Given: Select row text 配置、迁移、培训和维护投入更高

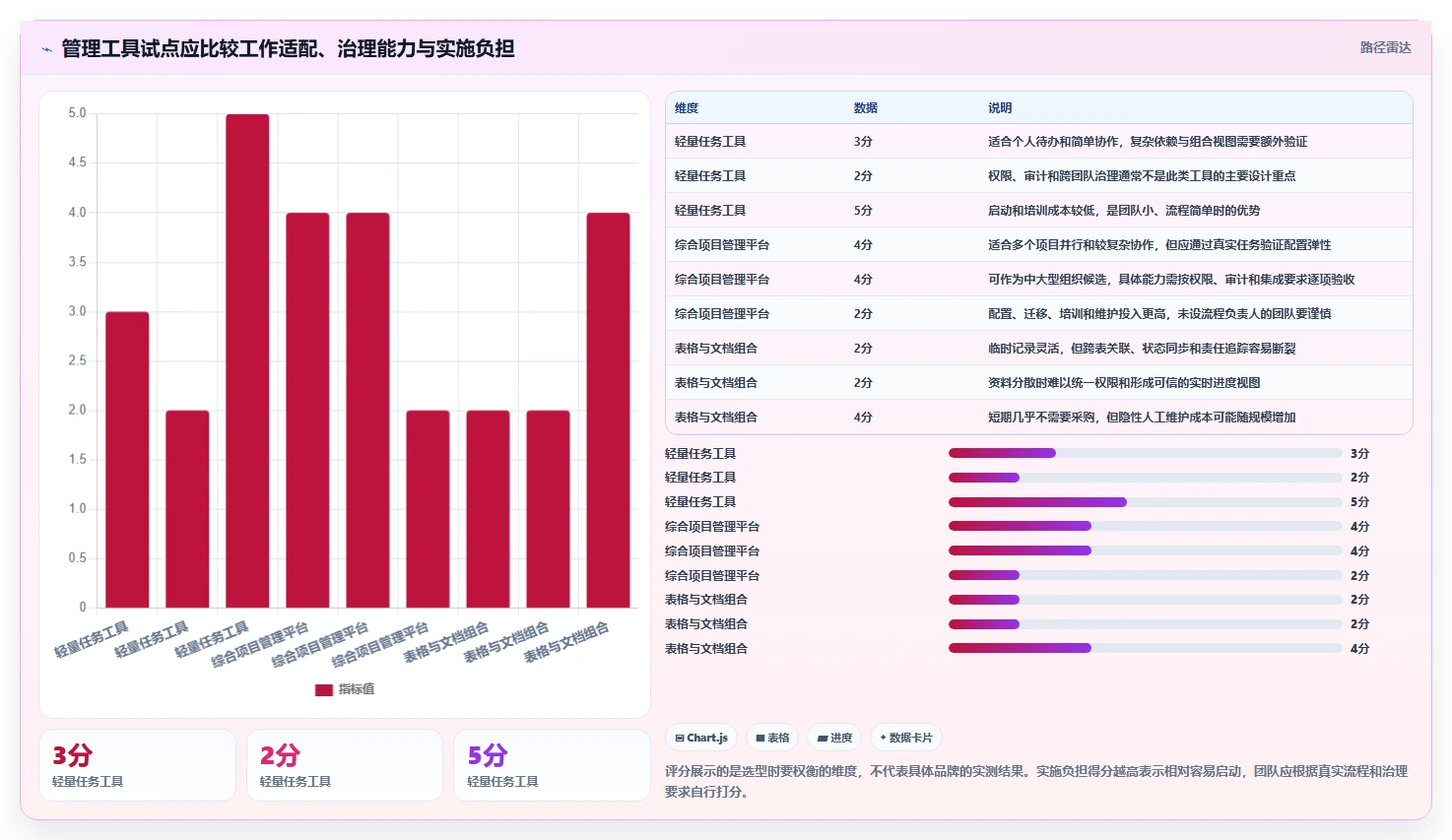Looking at the screenshot, I should 1077,314.
